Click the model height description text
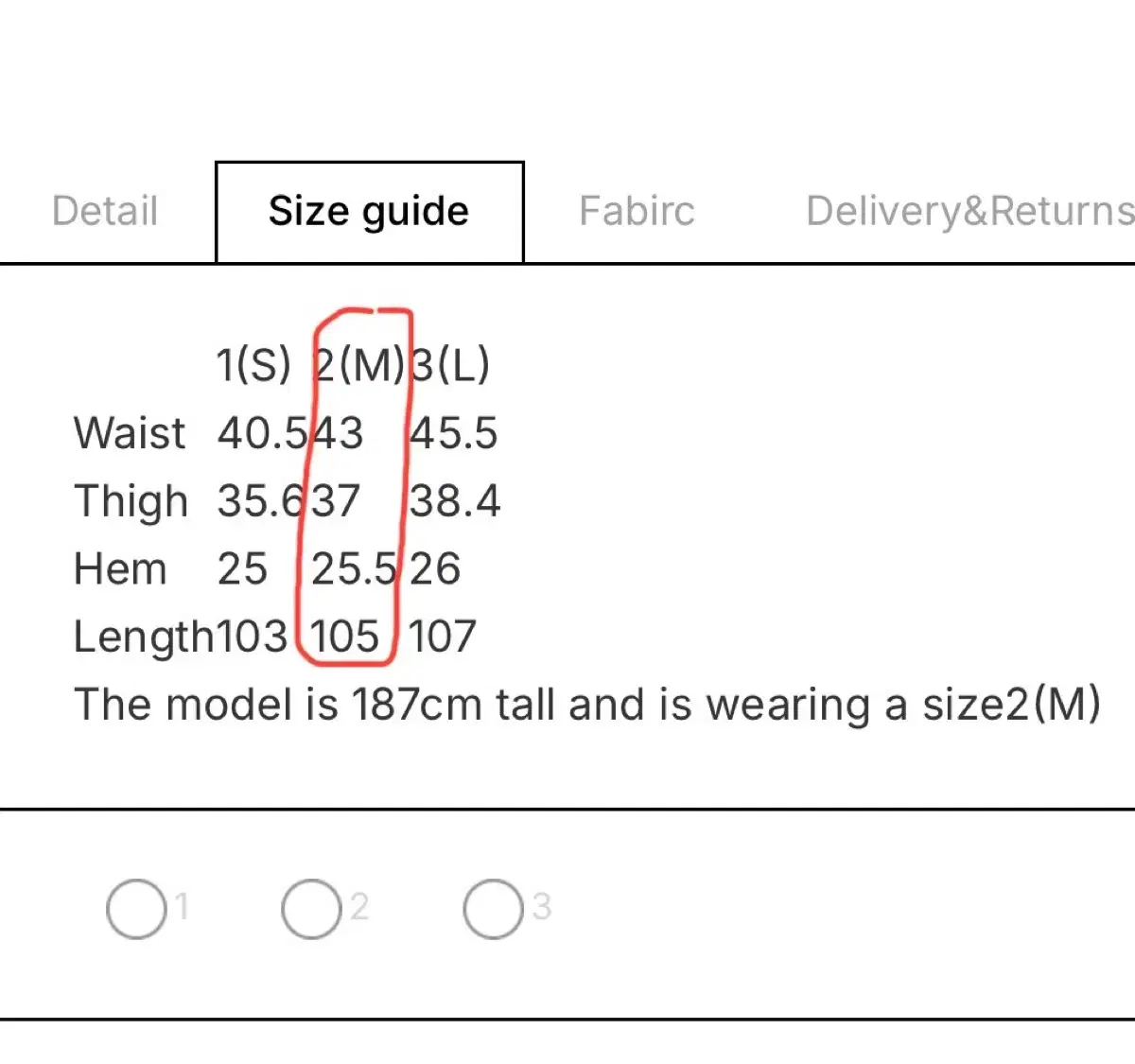The image size is (1135, 1064). point(587,706)
